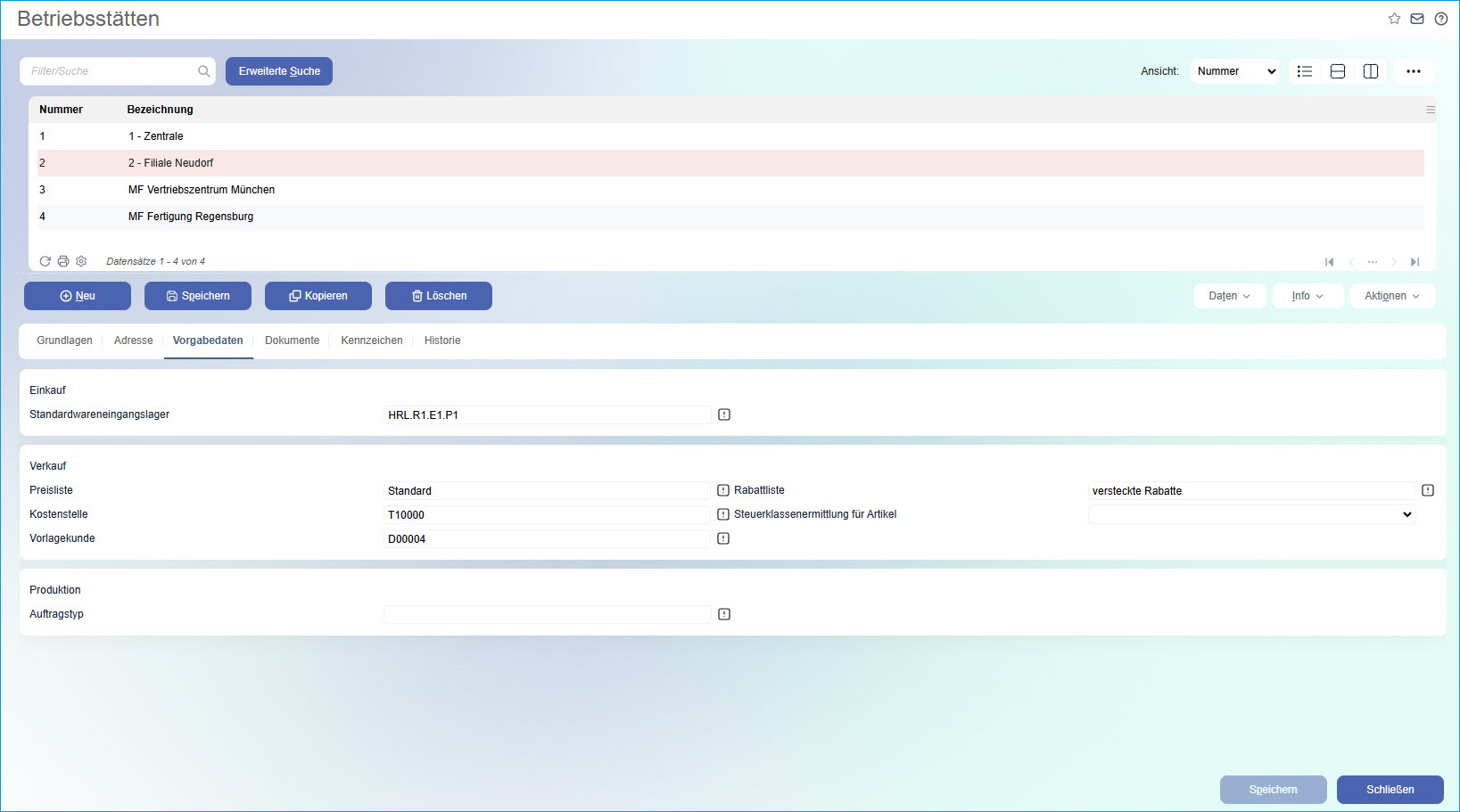
Task: Select the MF Vertriebszentrum München row
Action: [x=202, y=190]
